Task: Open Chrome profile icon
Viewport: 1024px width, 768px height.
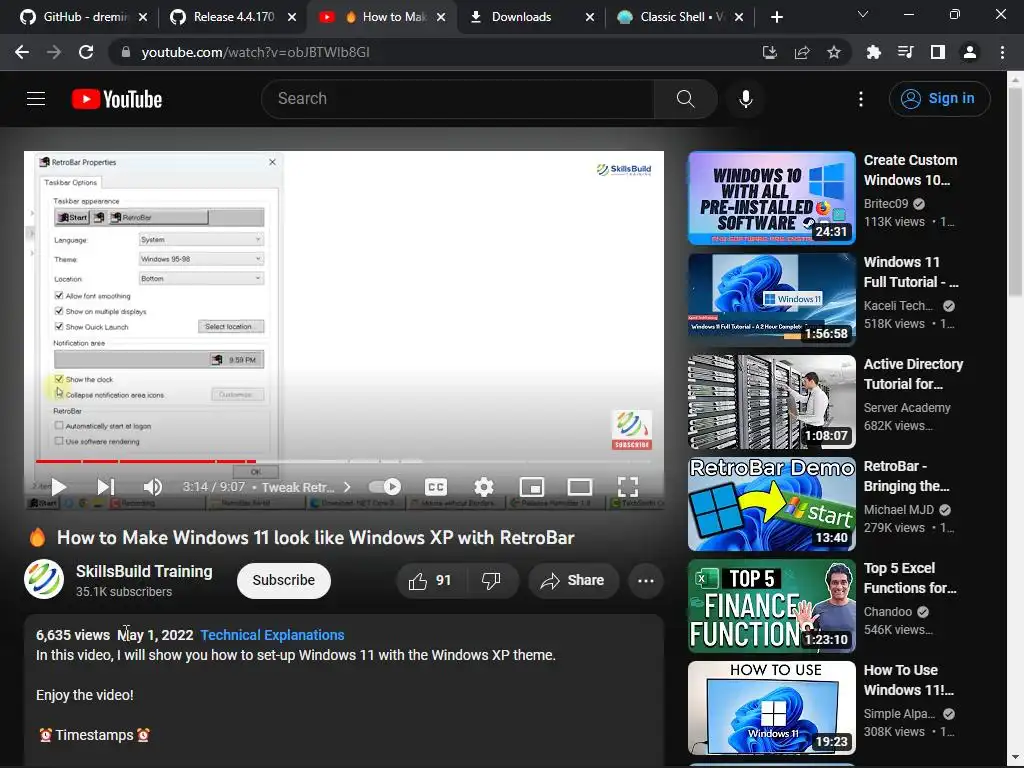Action: (970, 52)
